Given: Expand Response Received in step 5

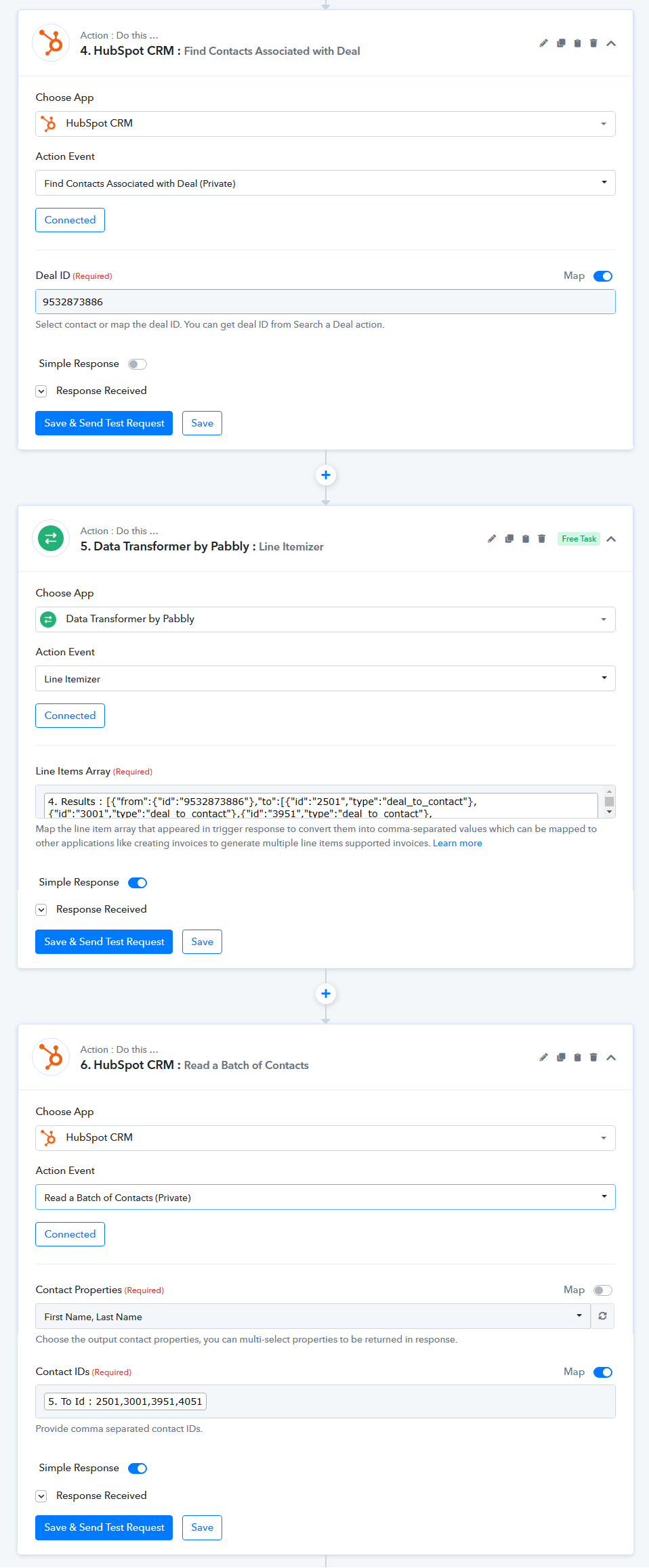Looking at the screenshot, I should click(x=41, y=910).
